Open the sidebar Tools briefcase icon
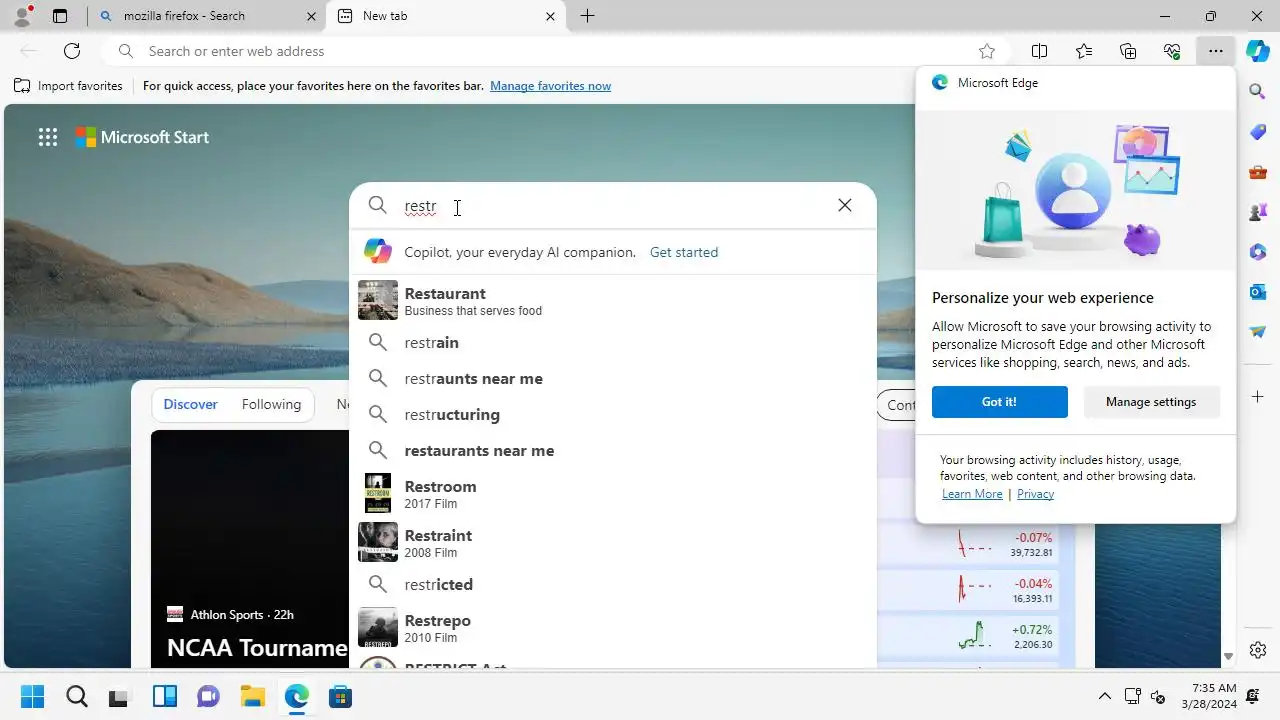 (1258, 172)
